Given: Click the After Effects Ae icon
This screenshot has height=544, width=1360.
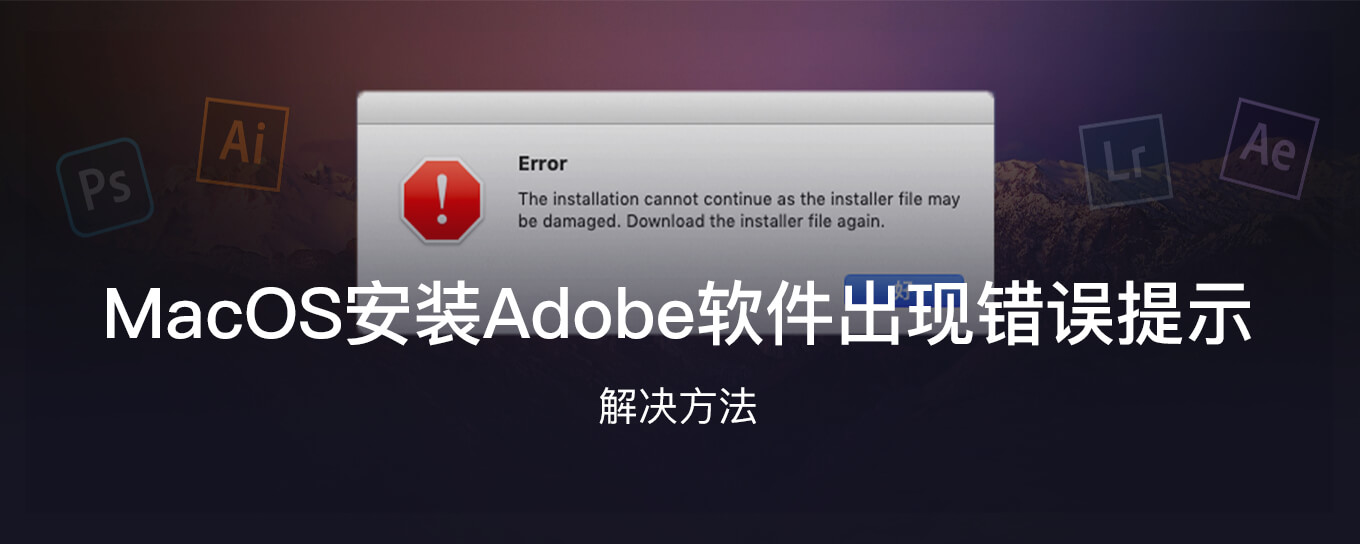Looking at the screenshot, I should pos(1268,147).
